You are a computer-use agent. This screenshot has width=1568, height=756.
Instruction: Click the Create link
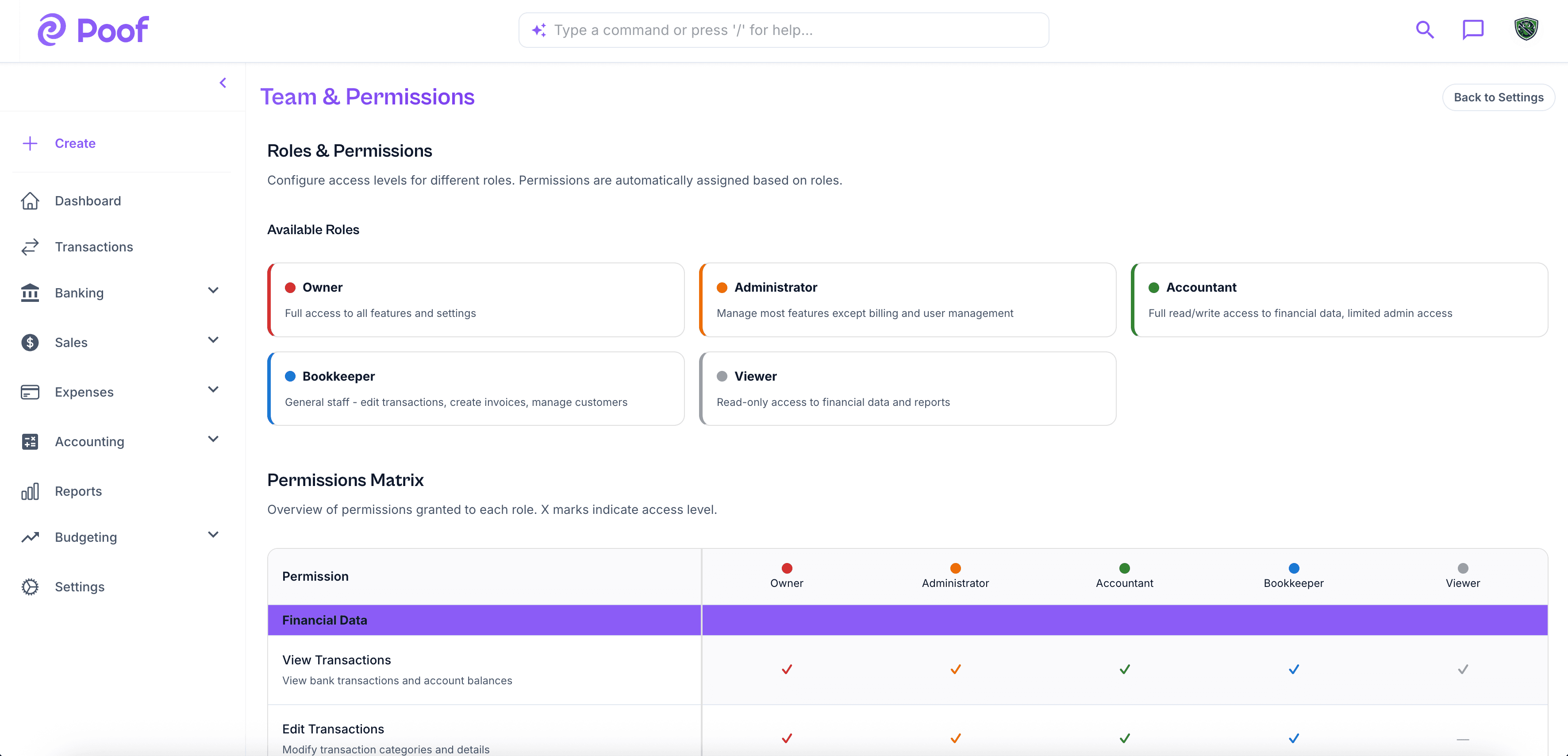click(x=76, y=143)
